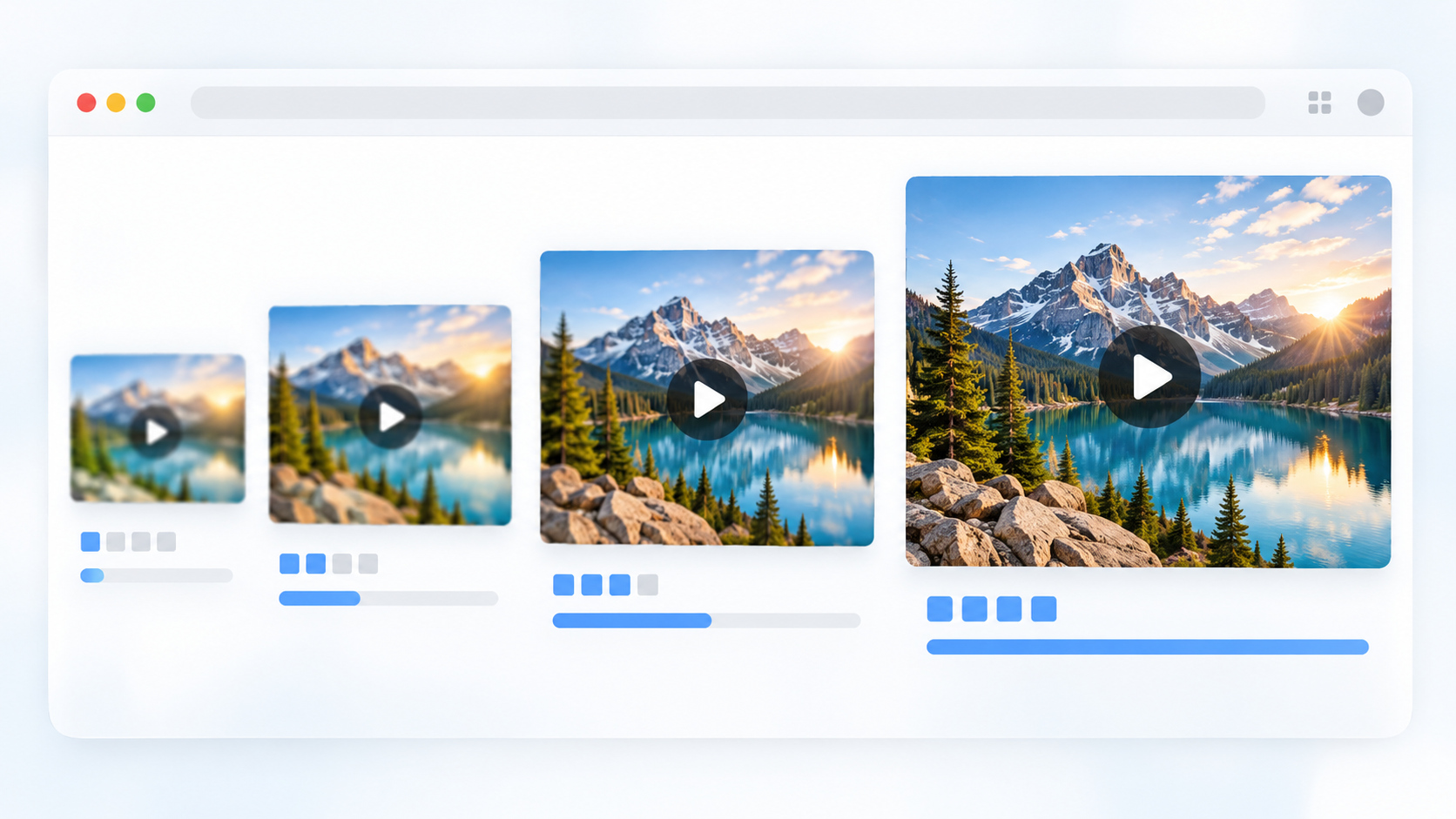1456x819 pixels.
Task: Click the red close window button
Action: pyautogui.click(x=86, y=103)
